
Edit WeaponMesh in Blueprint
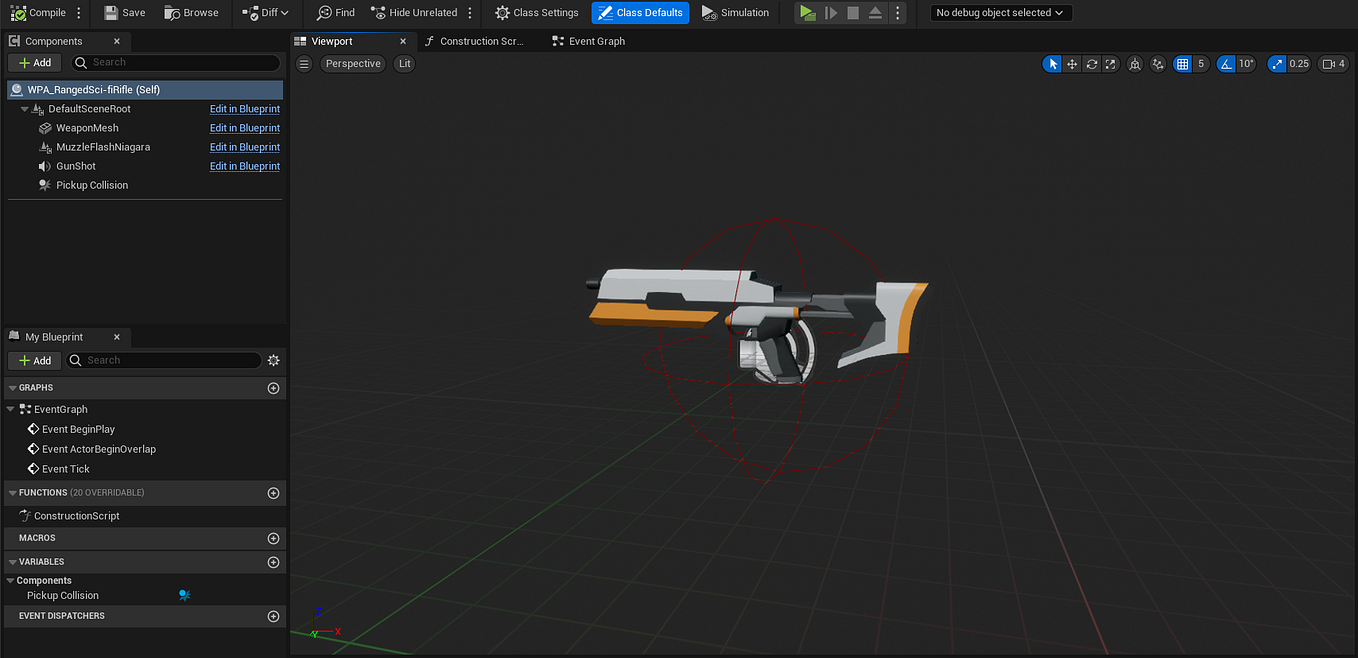point(244,127)
